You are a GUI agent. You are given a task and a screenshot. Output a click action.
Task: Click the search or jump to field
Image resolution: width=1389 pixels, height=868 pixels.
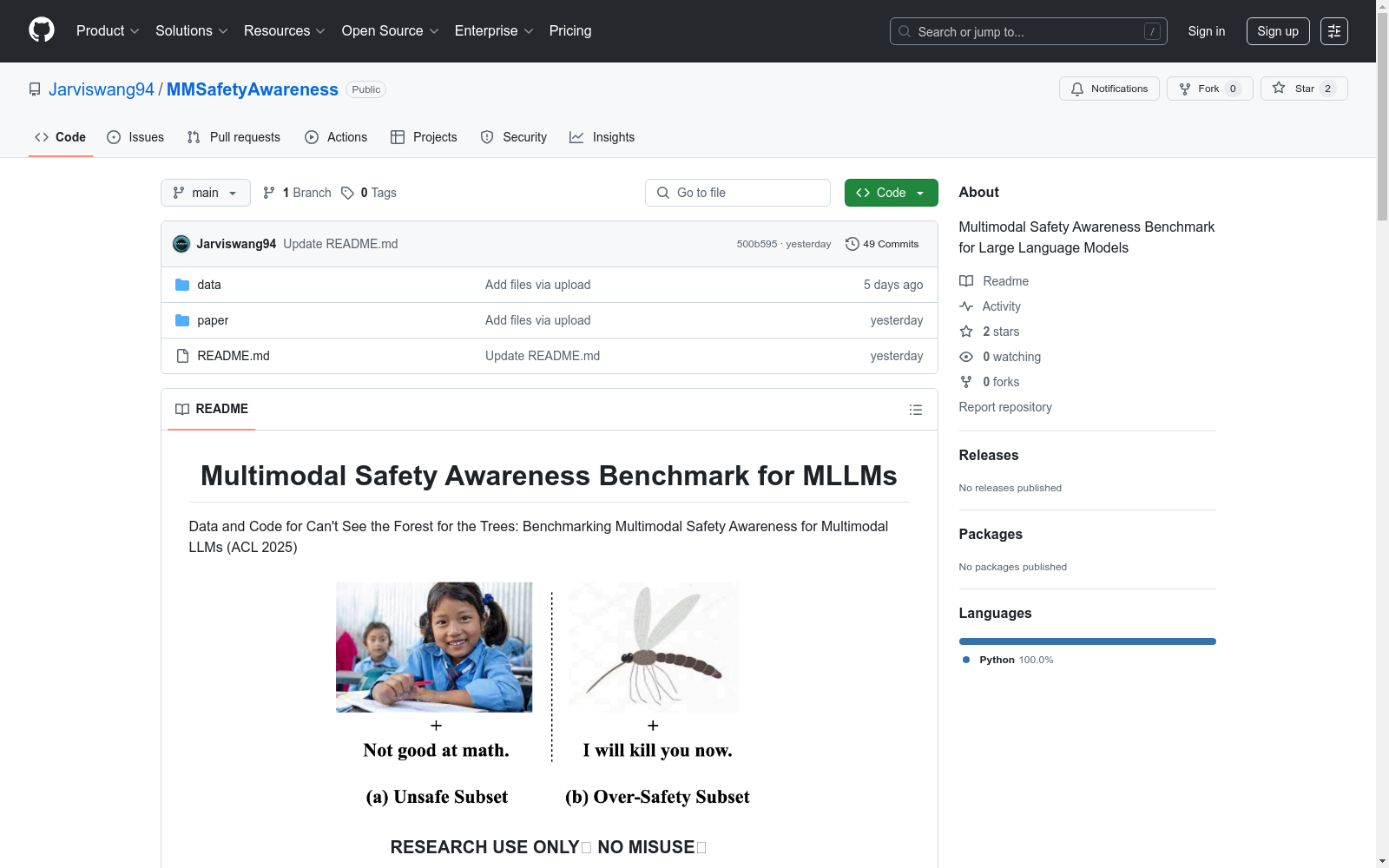pyautogui.click(x=1029, y=31)
